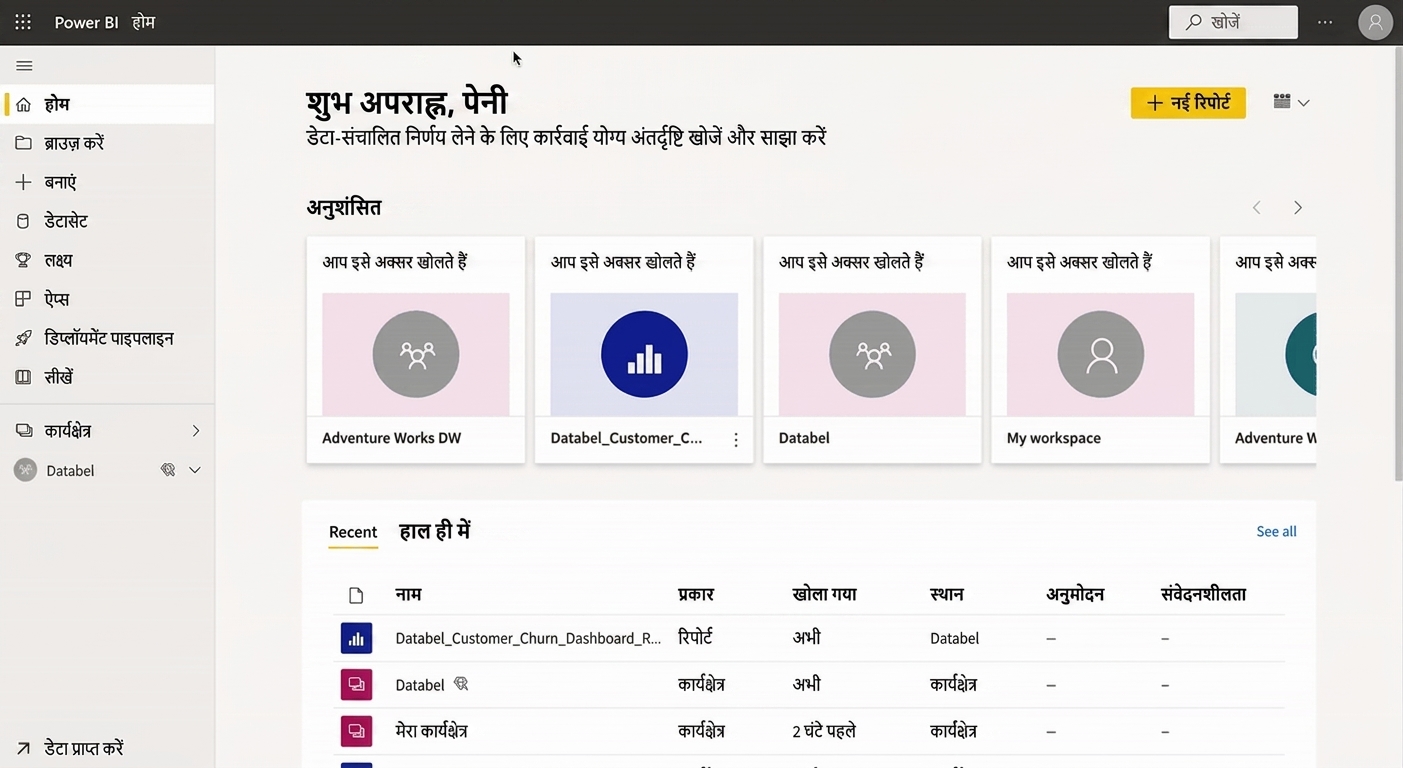Click the See all link
Image resolution: width=1403 pixels, height=768 pixels.
tap(1276, 531)
